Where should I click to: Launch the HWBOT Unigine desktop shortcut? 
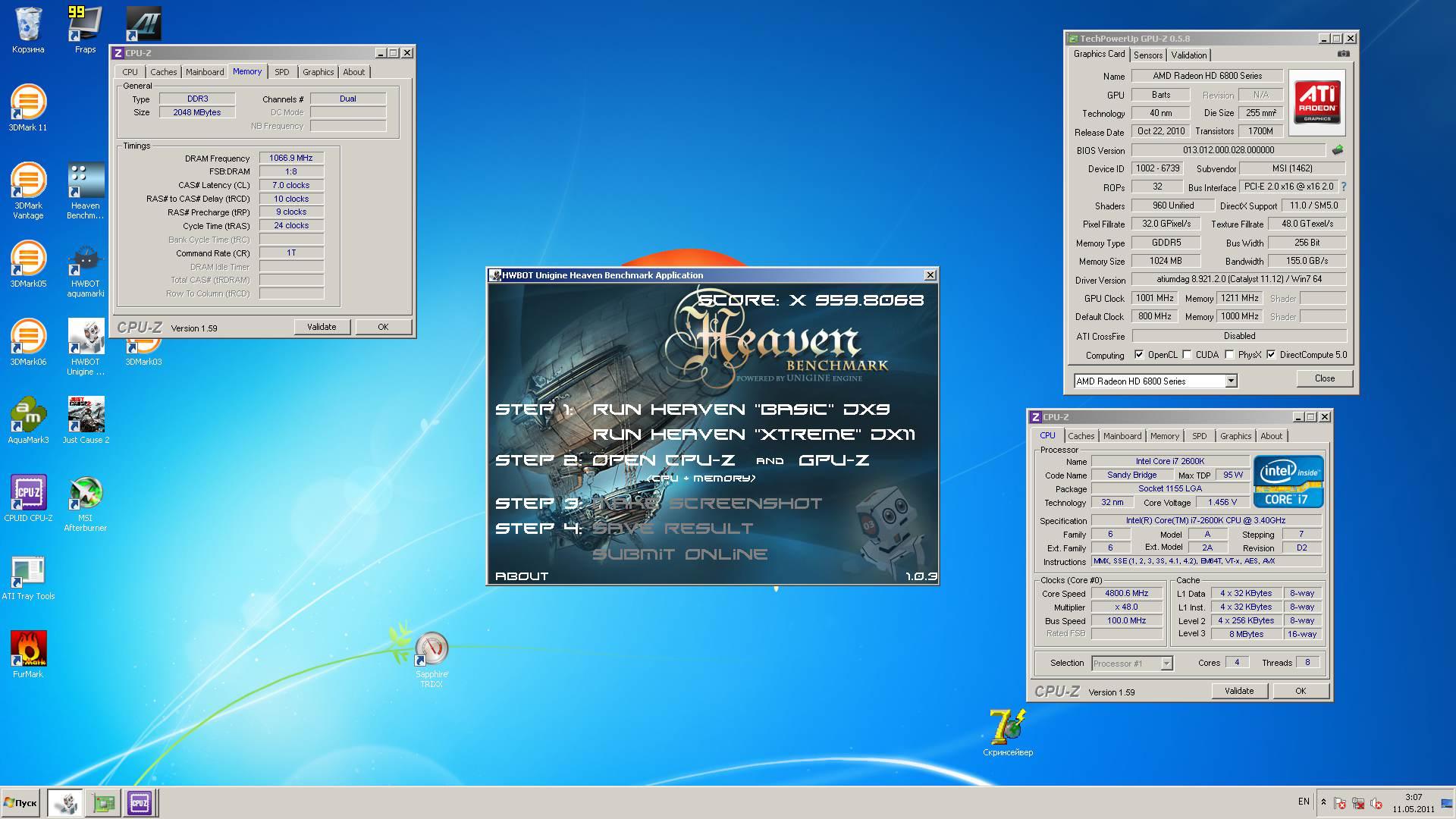click(x=85, y=348)
